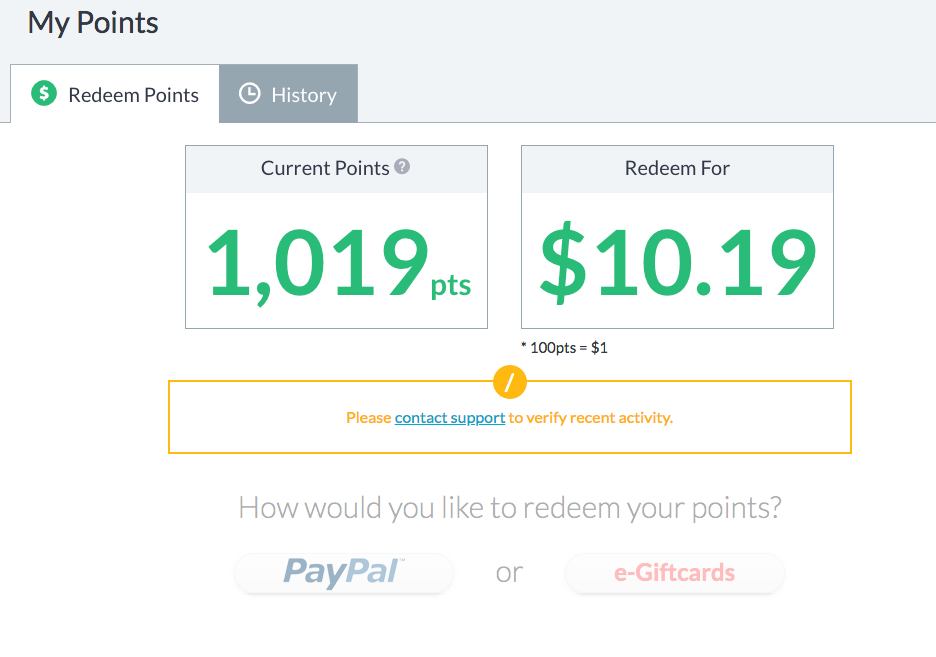Choose e-Giftcards redemption option
This screenshot has width=936, height=657.
pos(675,573)
